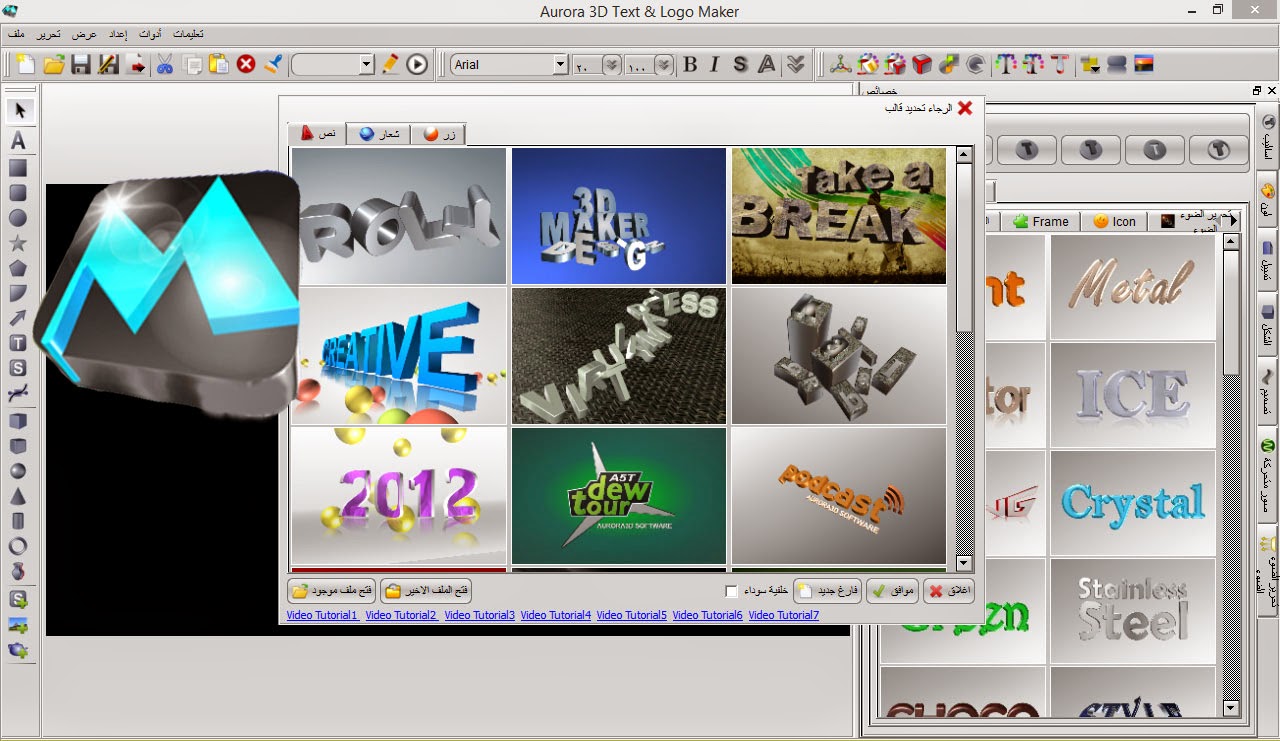This screenshot has height=741, width=1280.
Task: Open the عرض (View) menu
Action: (84, 34)
